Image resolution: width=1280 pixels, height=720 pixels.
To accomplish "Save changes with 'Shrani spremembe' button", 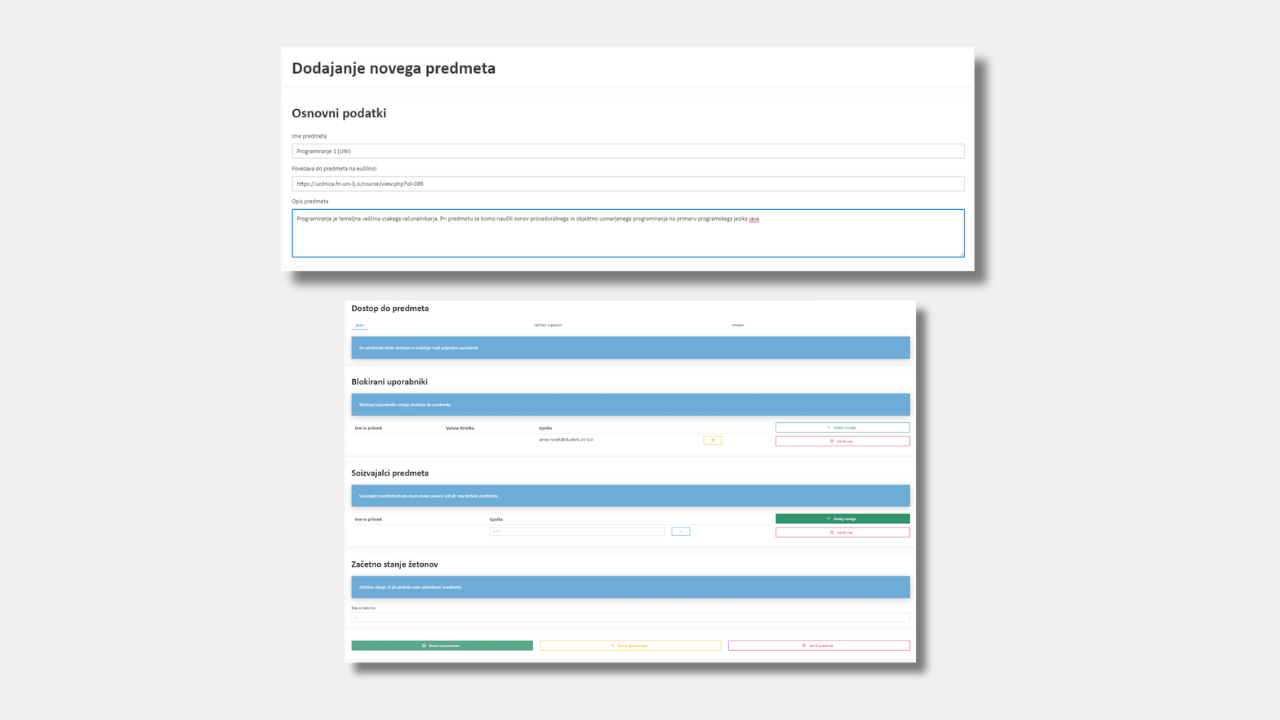I will pyautogui.click(x=441, y=646).
